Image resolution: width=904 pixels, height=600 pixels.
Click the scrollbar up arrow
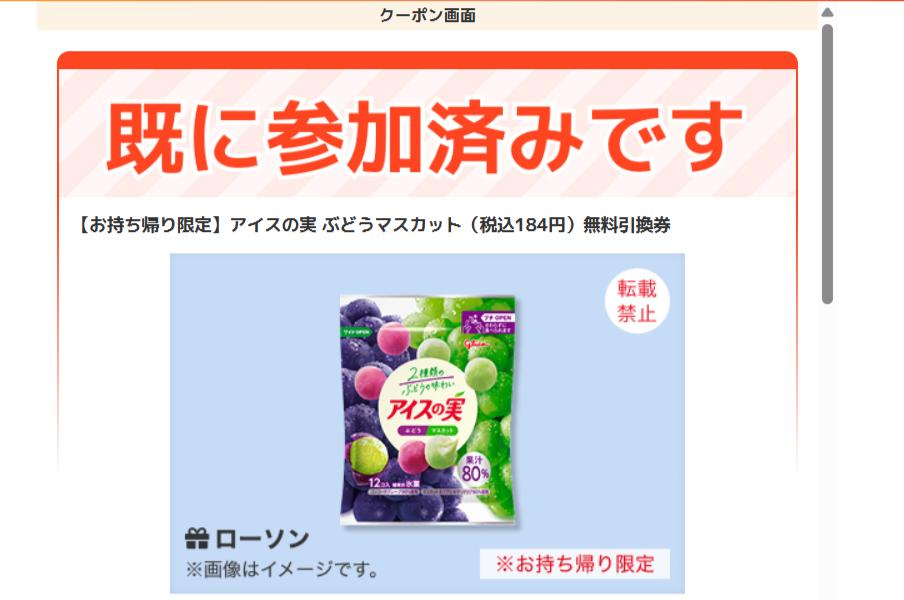coord(827,12)
